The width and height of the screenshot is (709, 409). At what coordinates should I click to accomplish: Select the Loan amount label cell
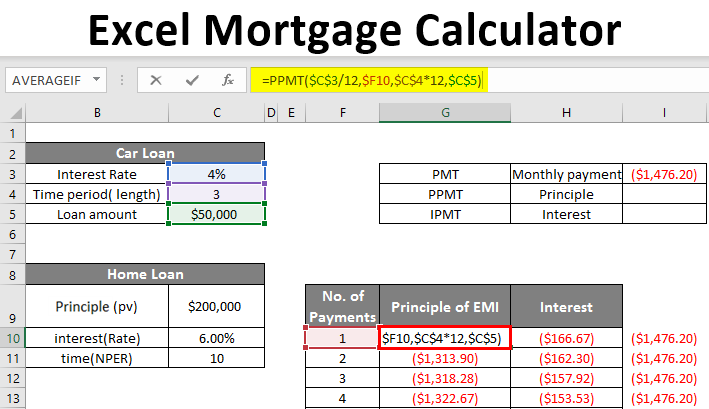(97, 214)
